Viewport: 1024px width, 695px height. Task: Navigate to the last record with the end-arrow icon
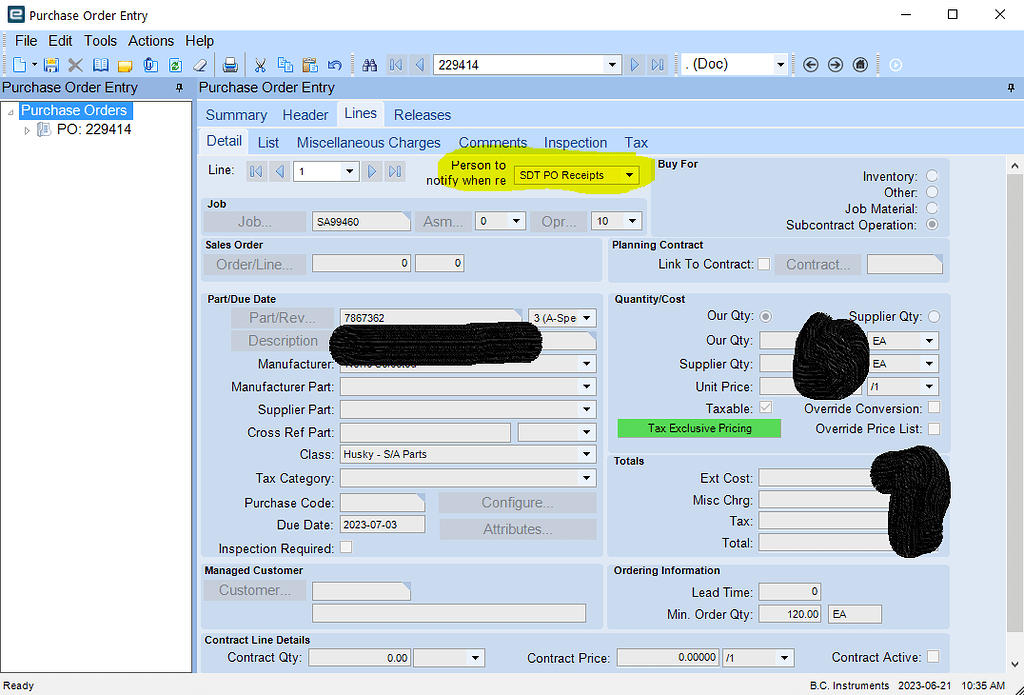(x=657, y=64)
